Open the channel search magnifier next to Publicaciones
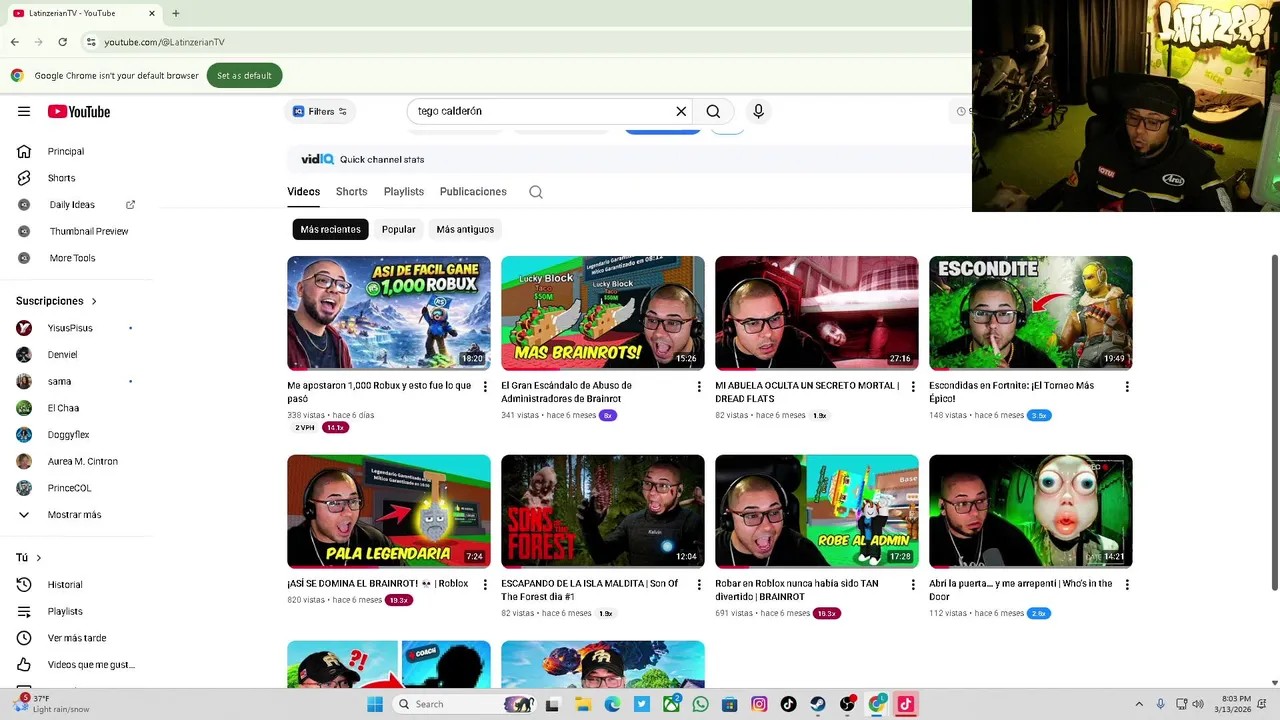 pos(536,192)
